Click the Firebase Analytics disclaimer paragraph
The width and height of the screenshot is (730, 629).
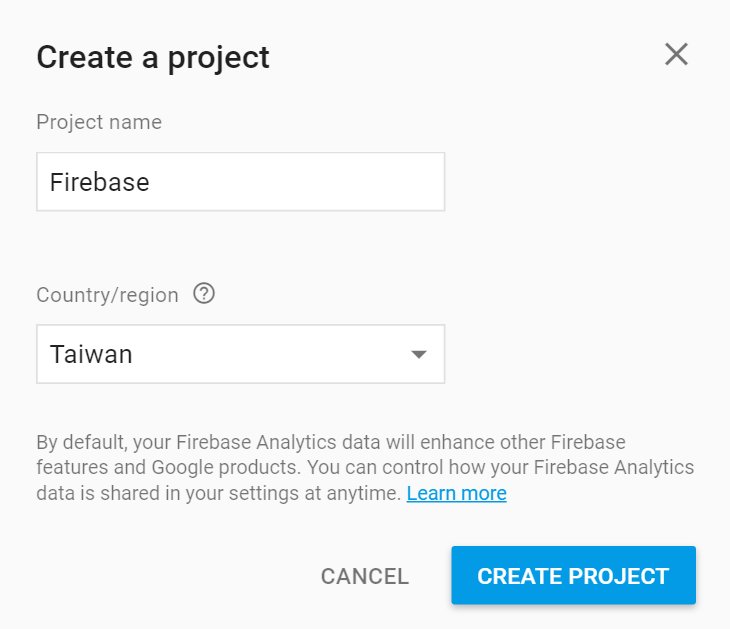click(x=365, y=467)
